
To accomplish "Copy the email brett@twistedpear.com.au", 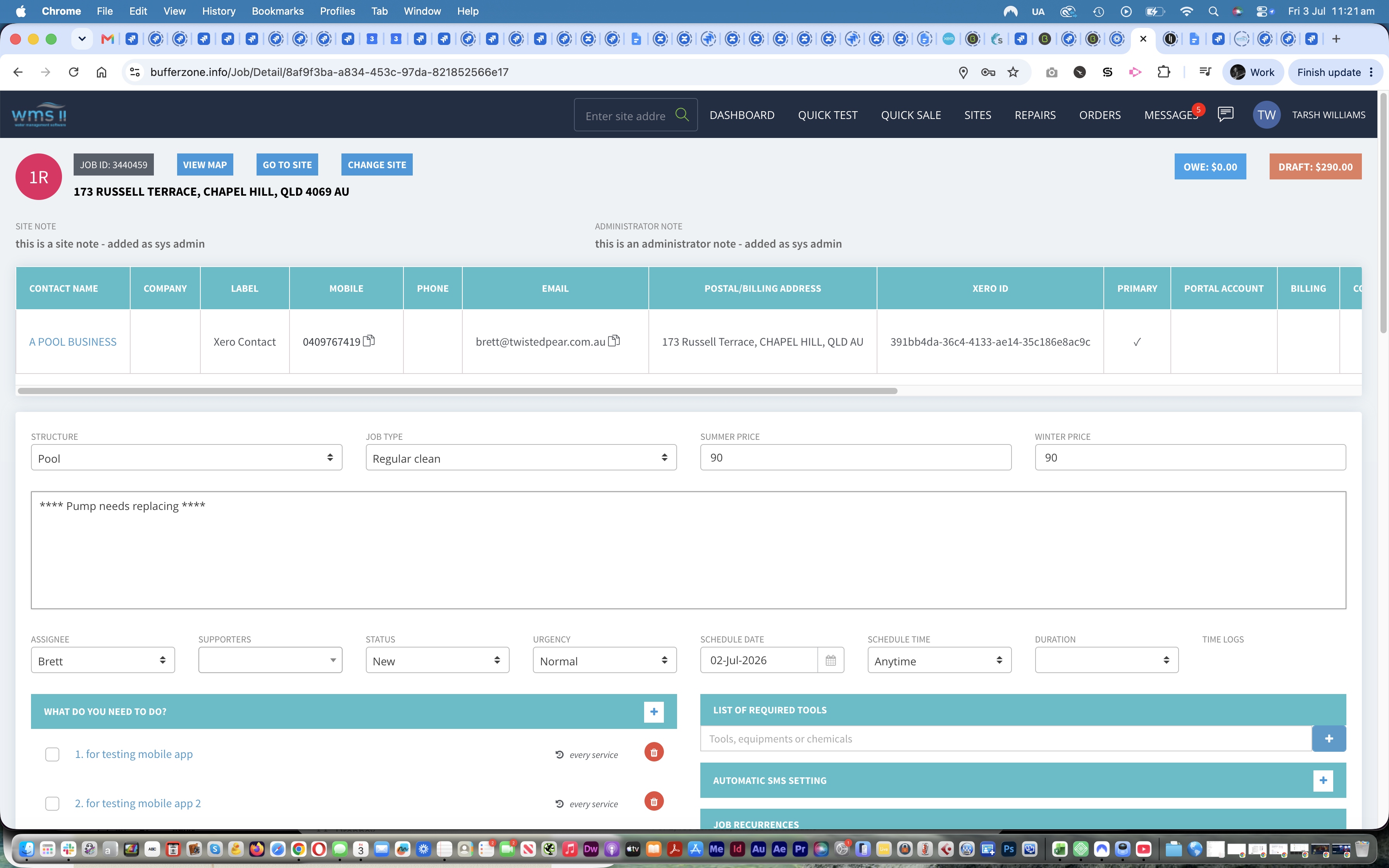I will click(614, 341).
